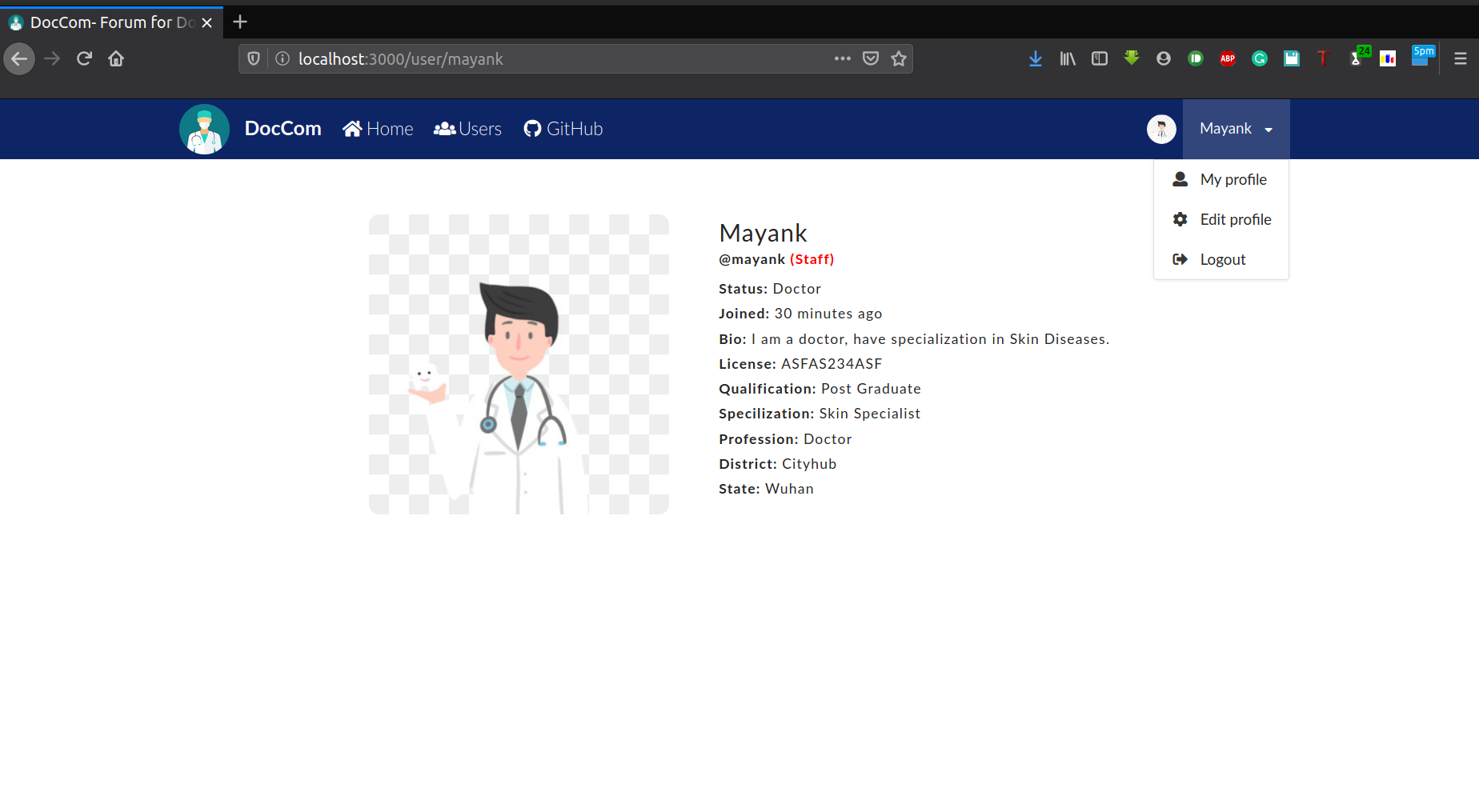
Task: Open a new browser tab
Action: pos(240,22)
